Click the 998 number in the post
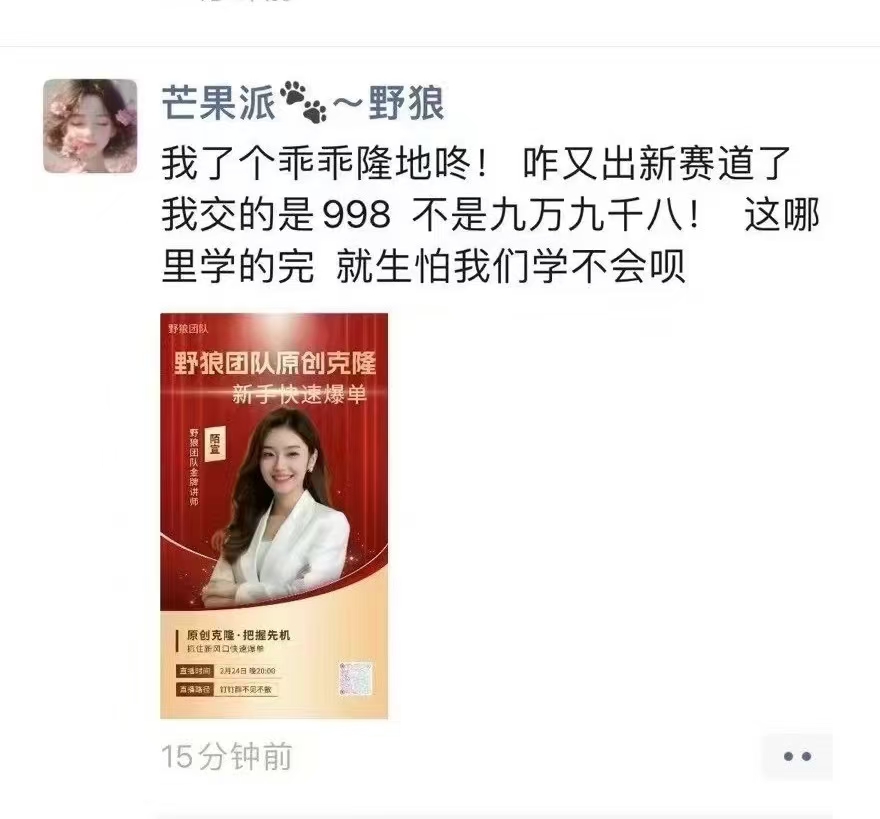The height and width of the screenshot is (819, 880). tap(357, 214)
